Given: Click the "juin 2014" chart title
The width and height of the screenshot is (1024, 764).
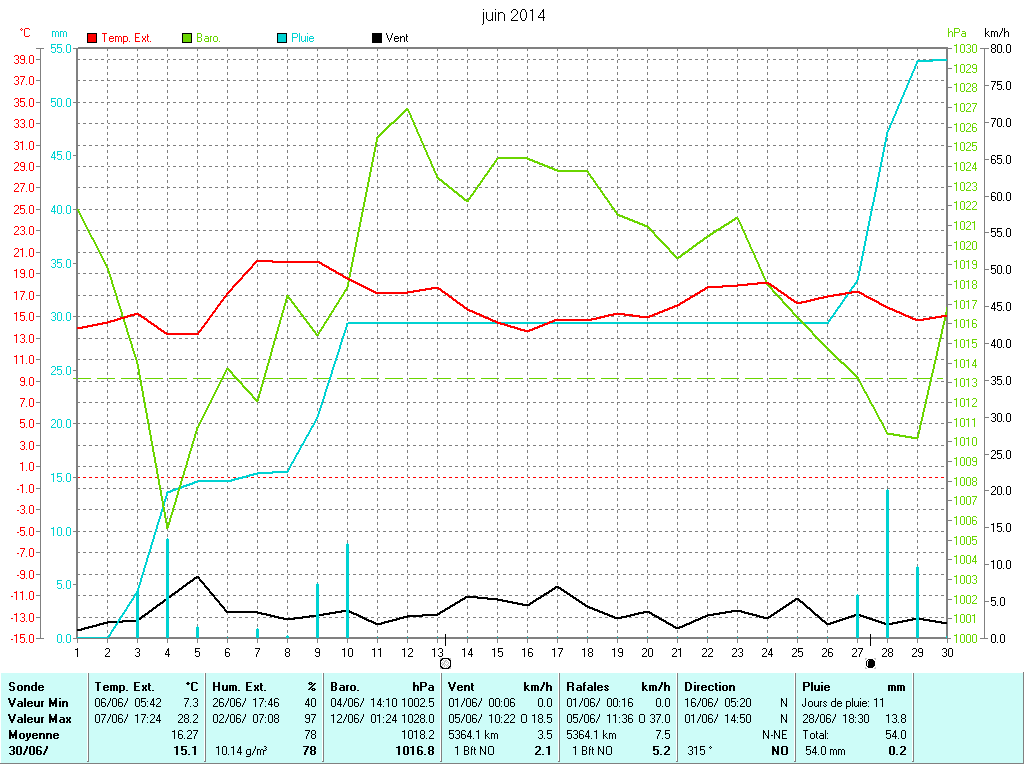Looking at the screenshot, I should [x=513, y=16].
